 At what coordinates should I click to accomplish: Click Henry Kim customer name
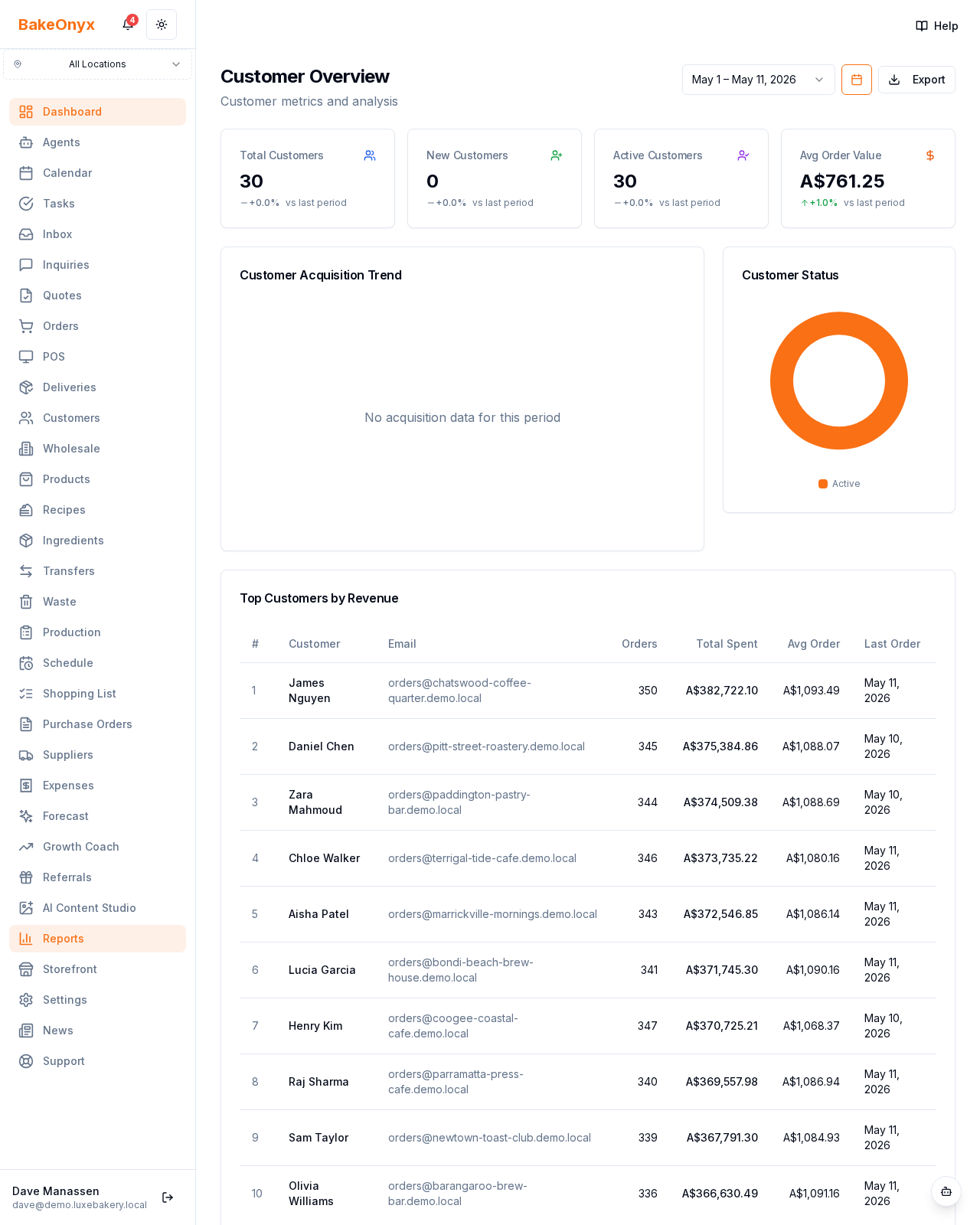315,1026
